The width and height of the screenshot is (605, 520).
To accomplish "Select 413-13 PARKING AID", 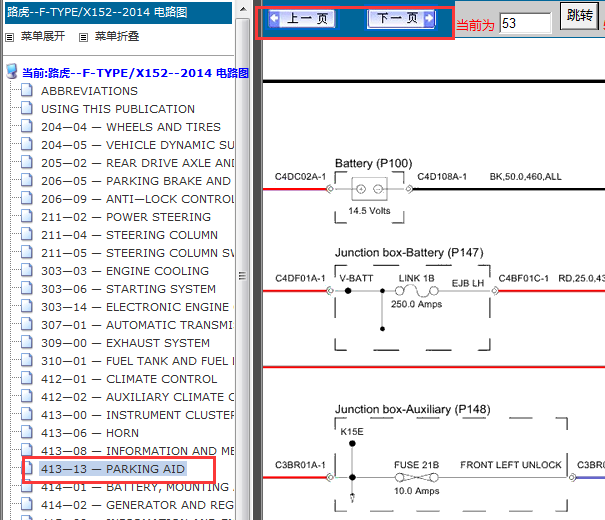I will (x=113, y=469).
